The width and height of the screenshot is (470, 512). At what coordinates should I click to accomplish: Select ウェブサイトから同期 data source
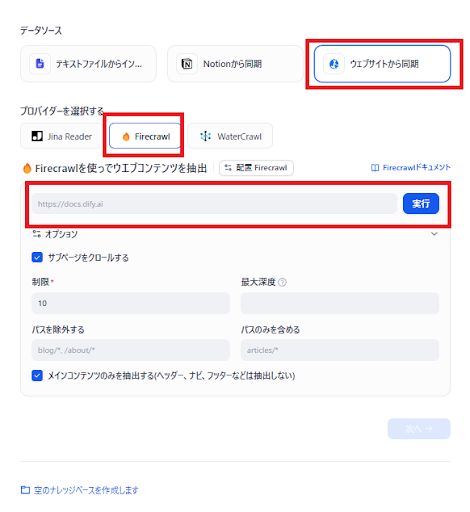tap(382, 64)
